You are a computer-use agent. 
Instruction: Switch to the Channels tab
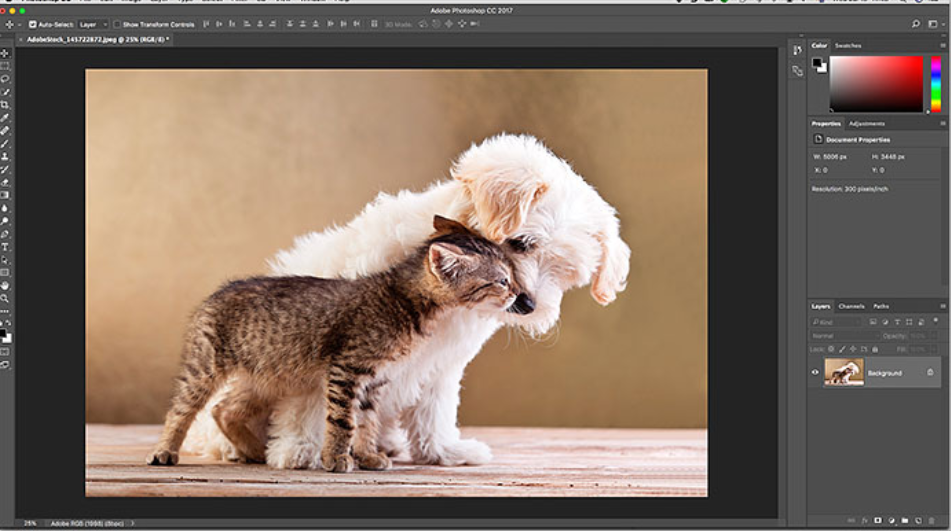click(851, 306)
